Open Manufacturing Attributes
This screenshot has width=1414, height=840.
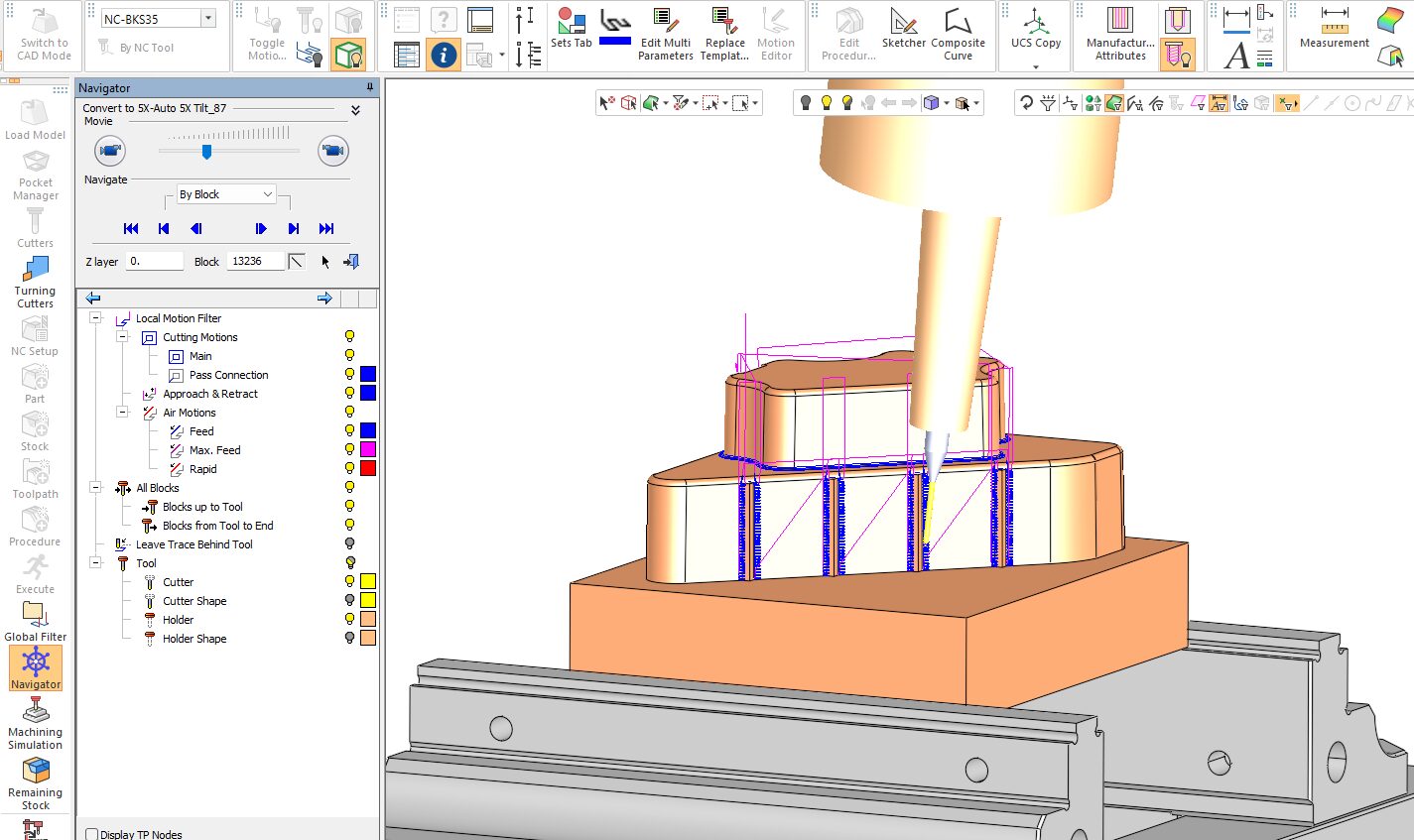(x=1120, y=34)
